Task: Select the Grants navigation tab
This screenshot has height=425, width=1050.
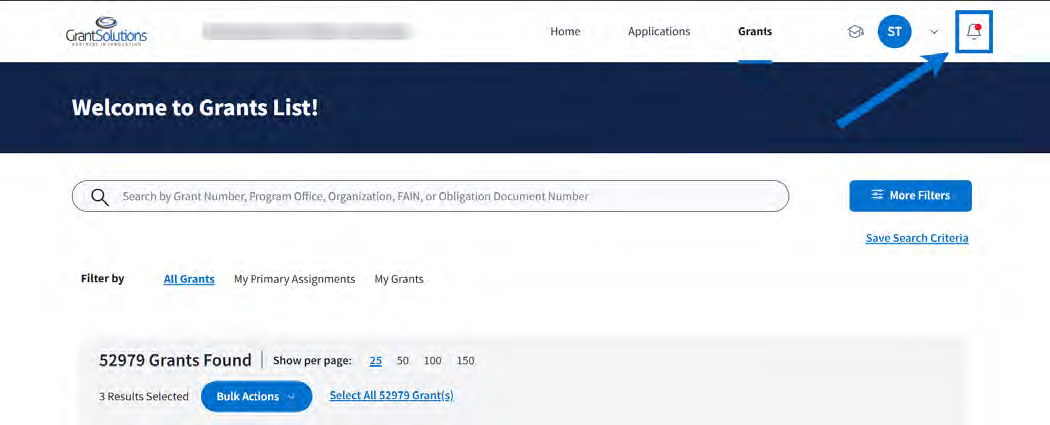Action: [x=755, y=32]
